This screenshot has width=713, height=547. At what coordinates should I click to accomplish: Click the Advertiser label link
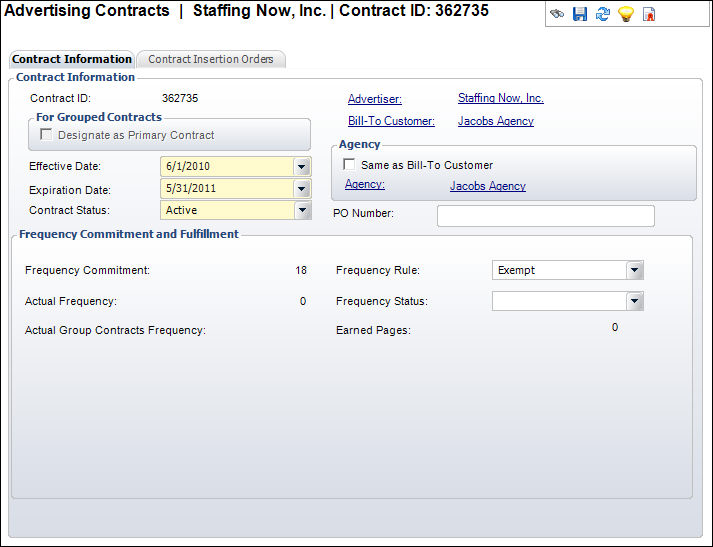(x=374, y=99)
